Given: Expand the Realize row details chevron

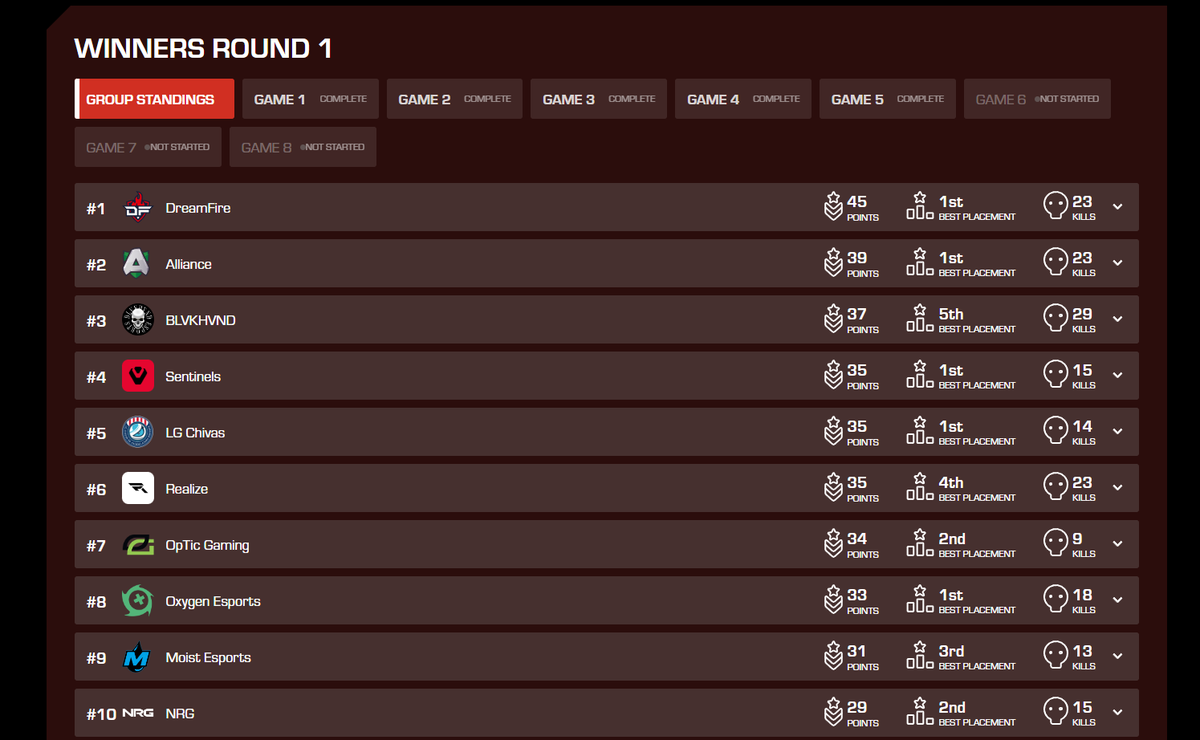Looking at the screenshot, I should pyautogui.click(x=1118, y=488).
